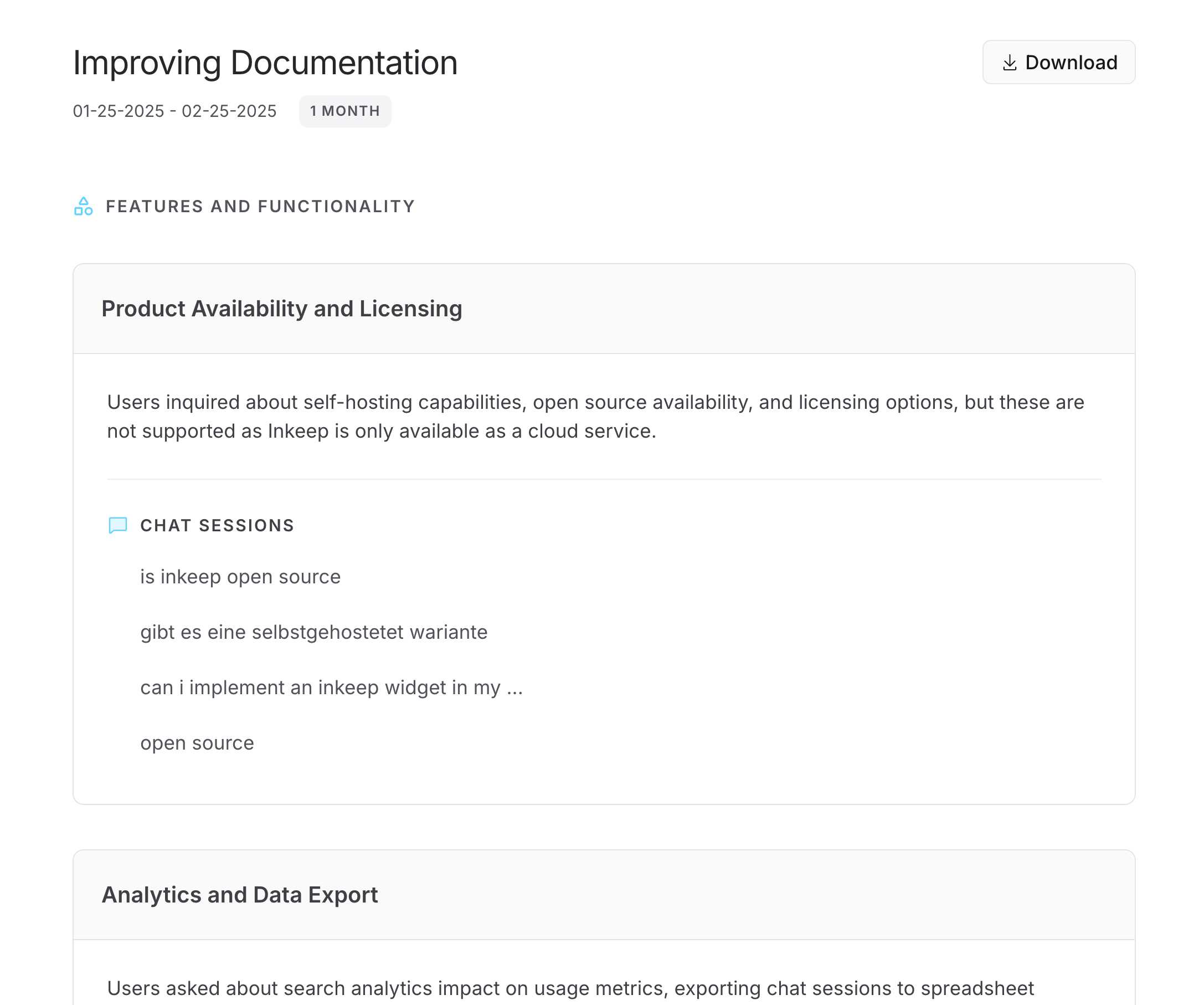The image size is (1204, 1005).
Task: Click the Improving Documentation title
Action: click(265, 62)
